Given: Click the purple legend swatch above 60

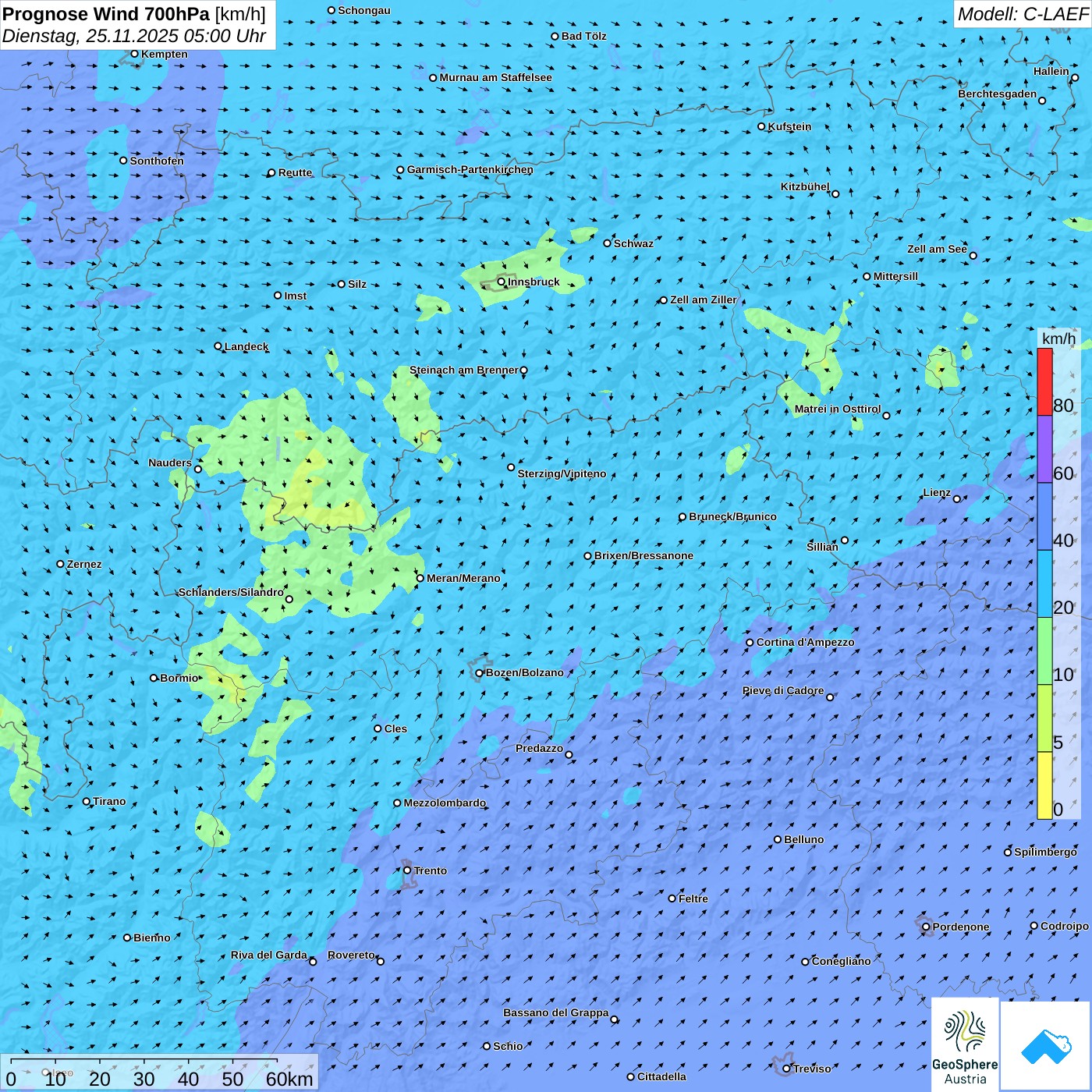Looking at the screenshot, I should click(1044, 449).
